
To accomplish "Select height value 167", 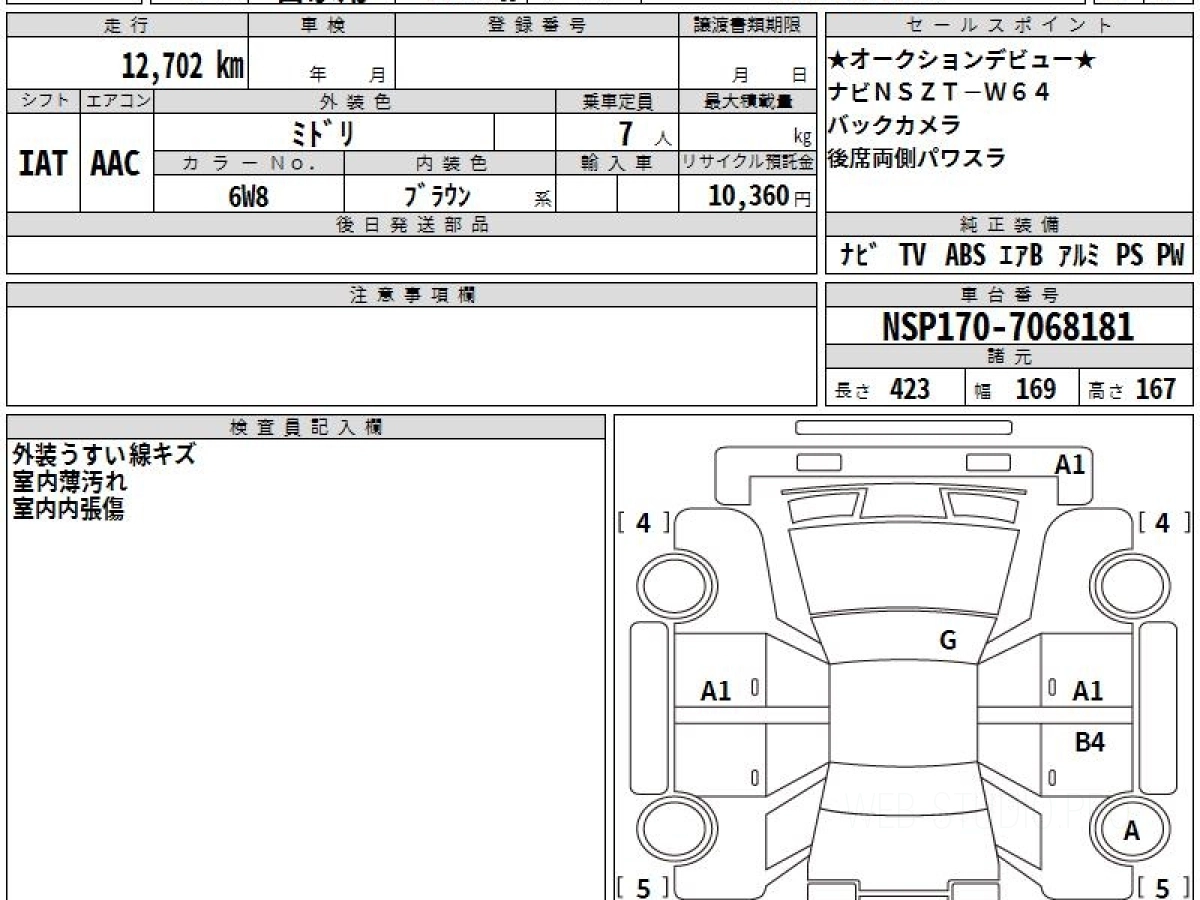I will 1156,389.
